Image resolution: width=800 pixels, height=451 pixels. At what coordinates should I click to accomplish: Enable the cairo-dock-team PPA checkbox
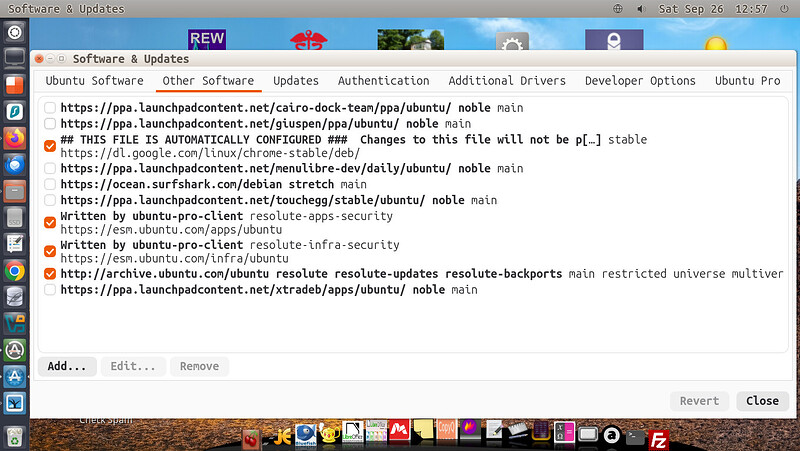click(x=49, y=108)
